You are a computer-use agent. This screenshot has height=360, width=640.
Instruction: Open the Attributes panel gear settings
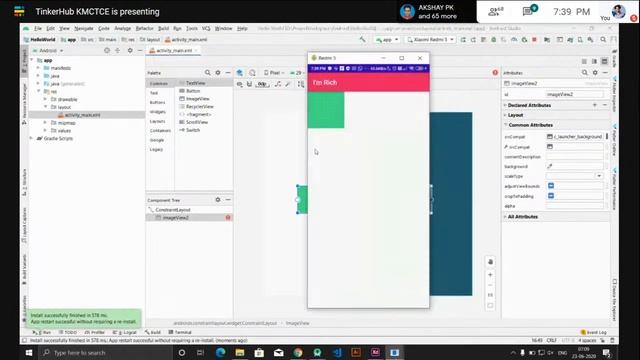595,73
